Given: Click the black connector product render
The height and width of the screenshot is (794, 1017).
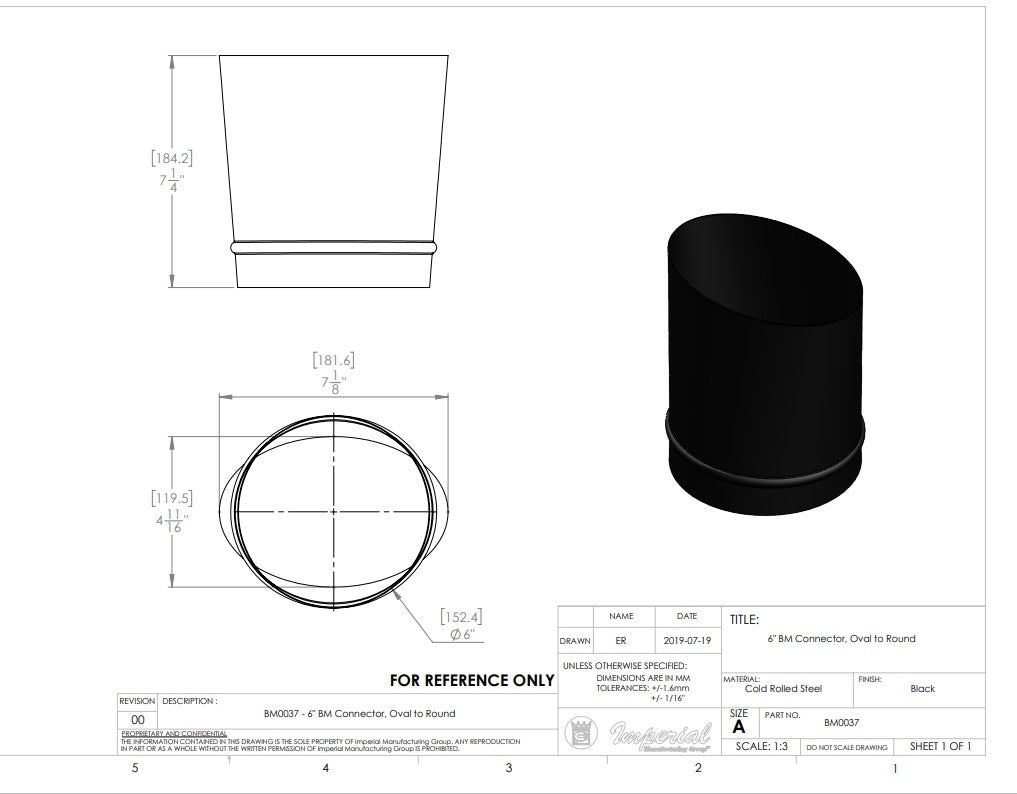Looking at the screenshot, I should click(765, 350).
